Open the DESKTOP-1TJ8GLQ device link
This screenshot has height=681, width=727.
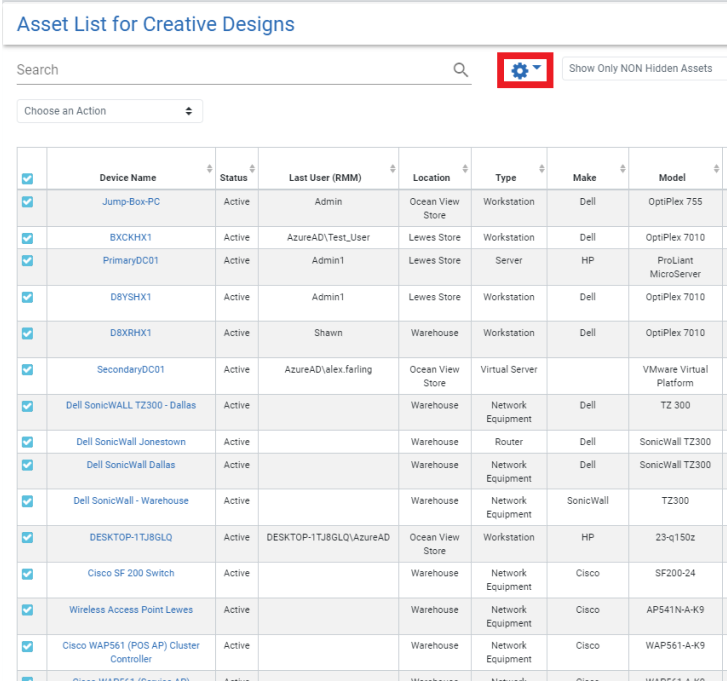point(131,537)
